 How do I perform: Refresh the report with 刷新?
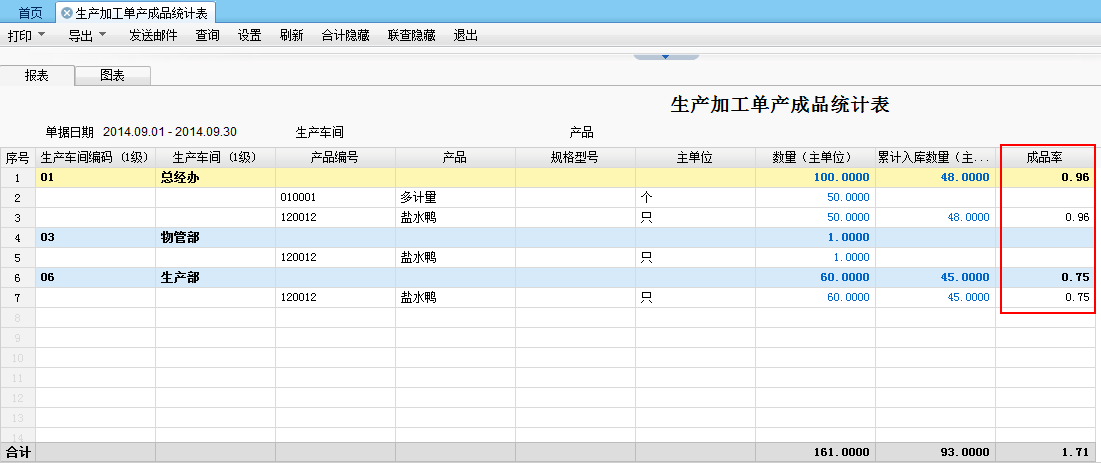(x=291, y=36)
